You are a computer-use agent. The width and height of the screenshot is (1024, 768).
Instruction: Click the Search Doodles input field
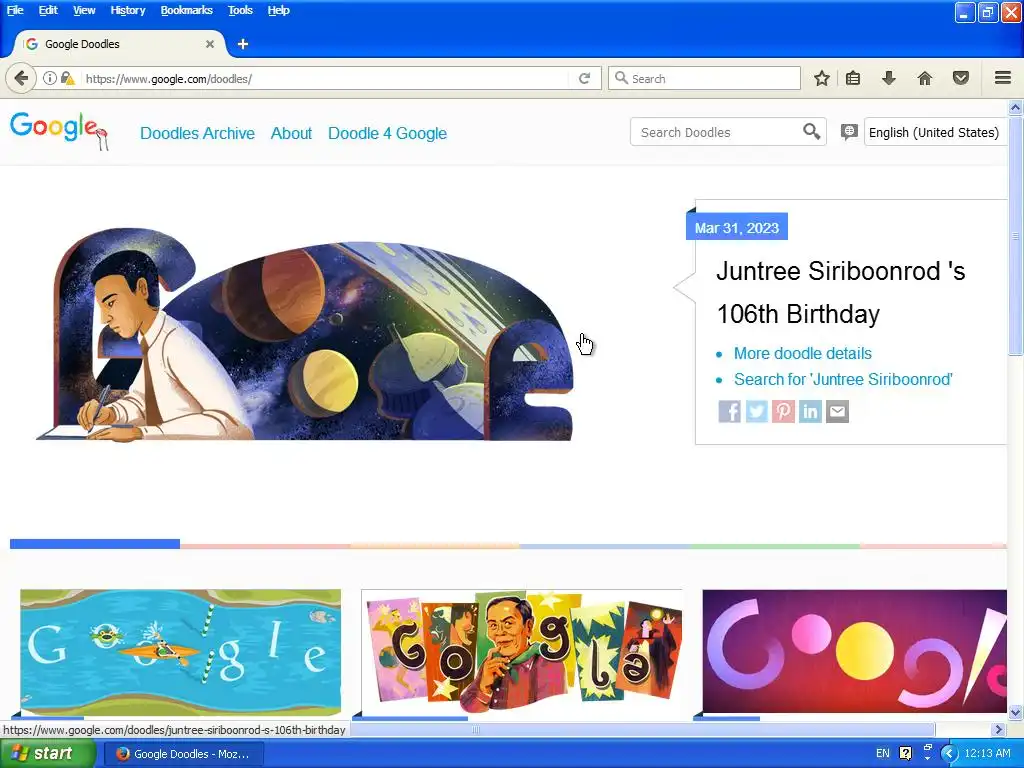(x=718, y=132)
